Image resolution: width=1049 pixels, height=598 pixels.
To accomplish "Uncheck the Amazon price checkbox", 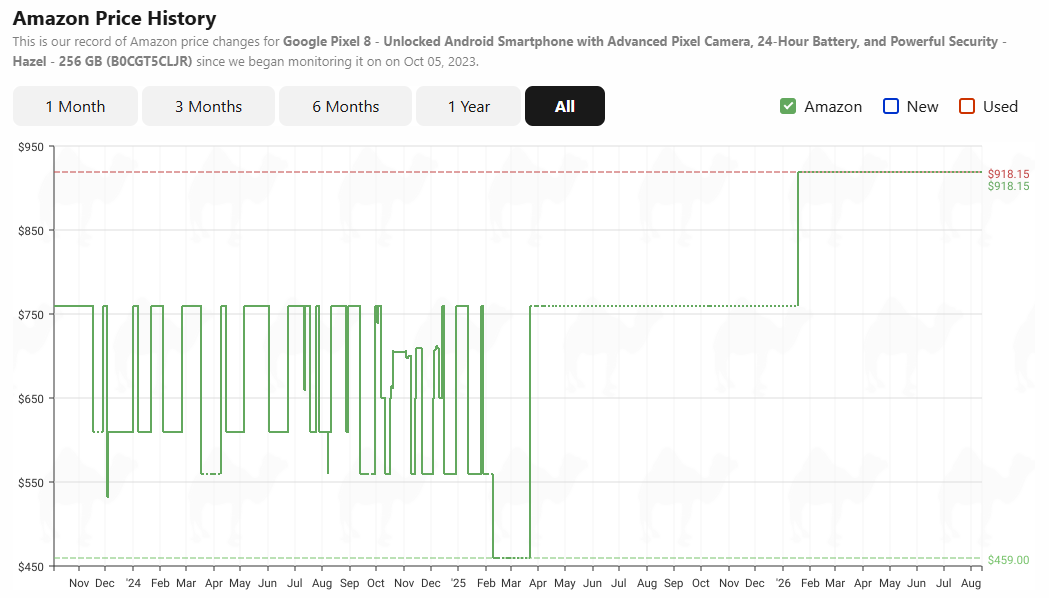I will pos(788,106).
